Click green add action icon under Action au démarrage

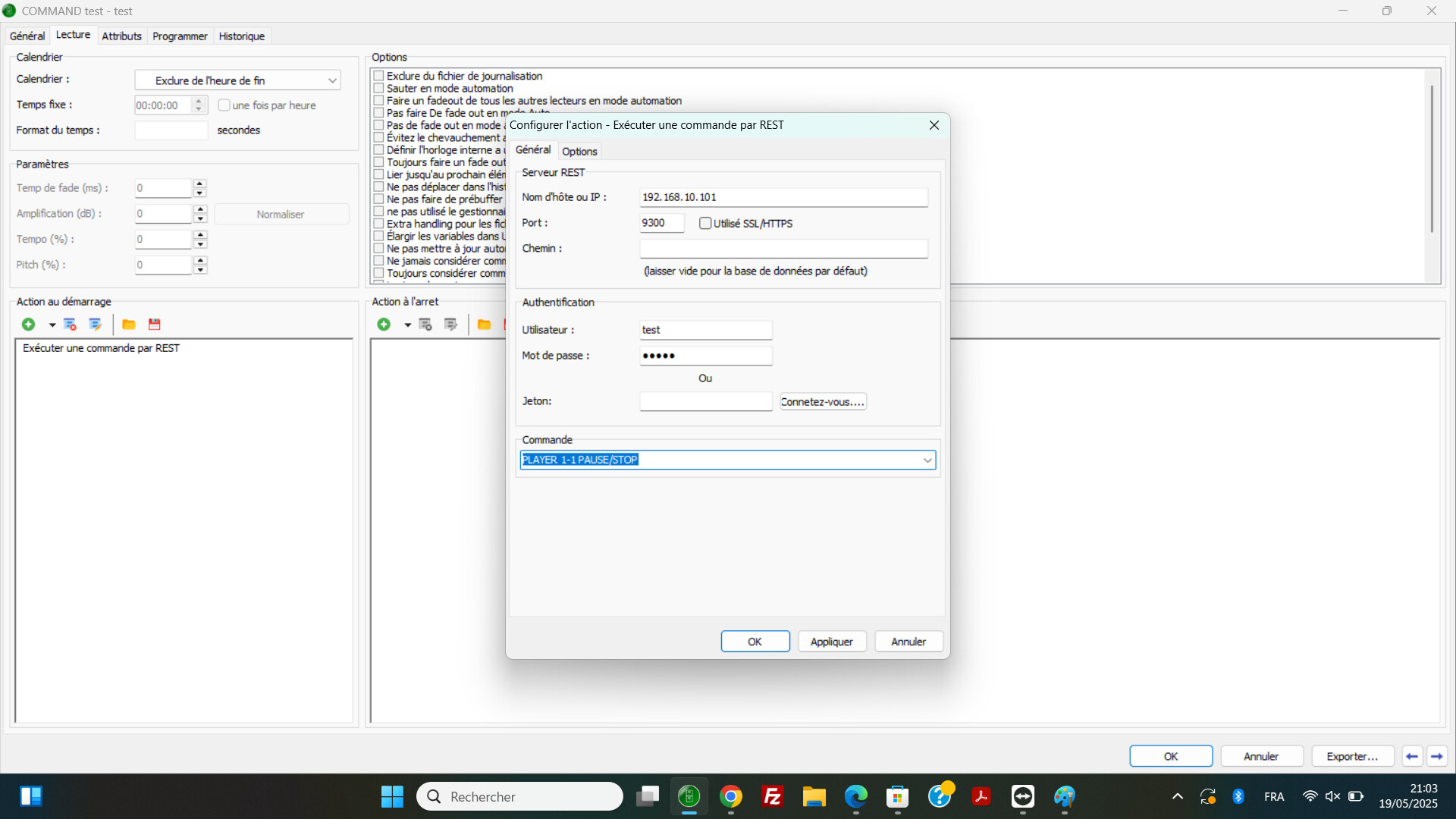point(28,325)
